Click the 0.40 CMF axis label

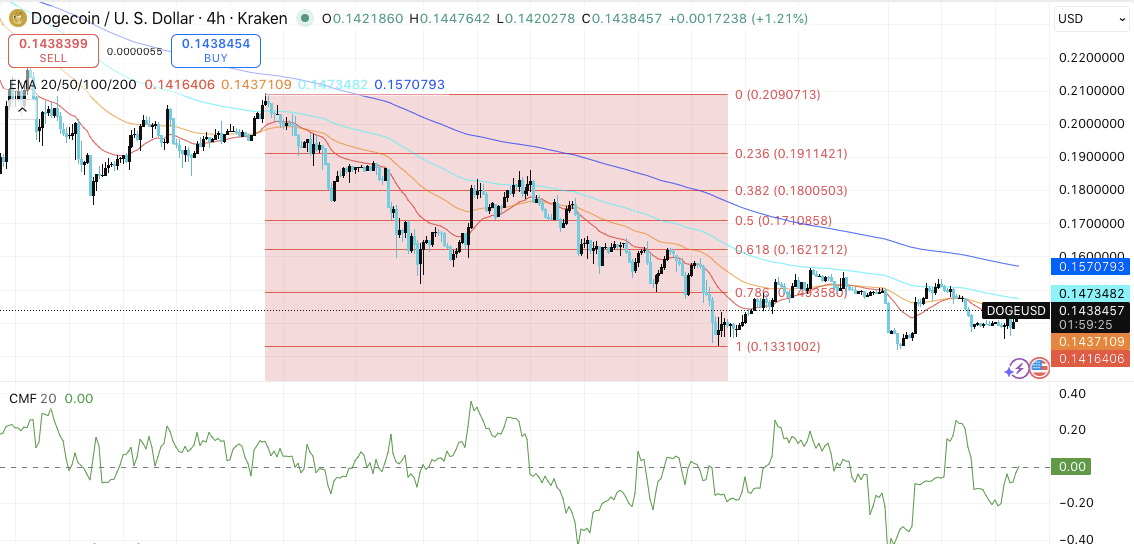1073,394
